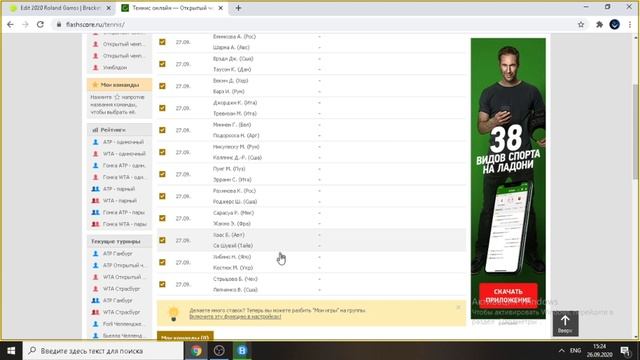Open the Chrome three-dot menu
The height and width of the screenshot is (360, 640).
click(x=630, y=24)
